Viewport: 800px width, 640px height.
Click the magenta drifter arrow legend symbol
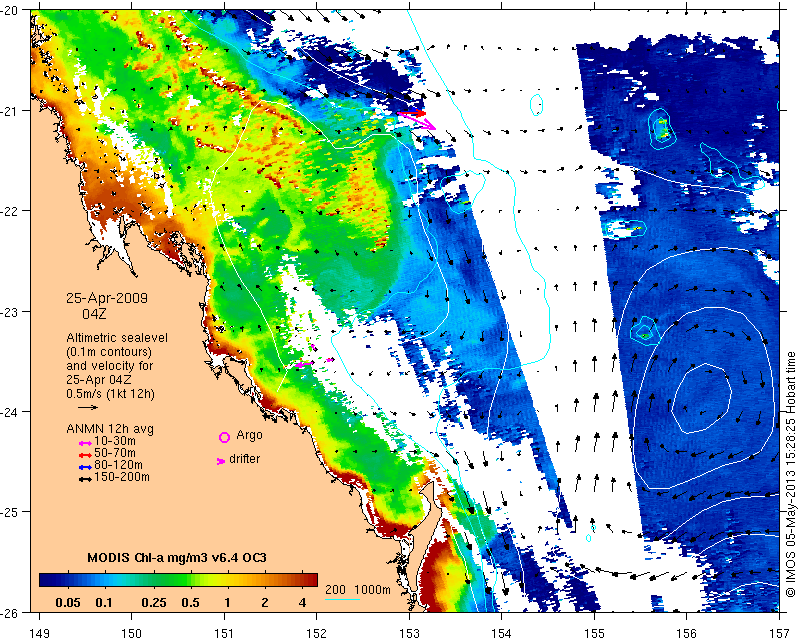click(221, 461)
